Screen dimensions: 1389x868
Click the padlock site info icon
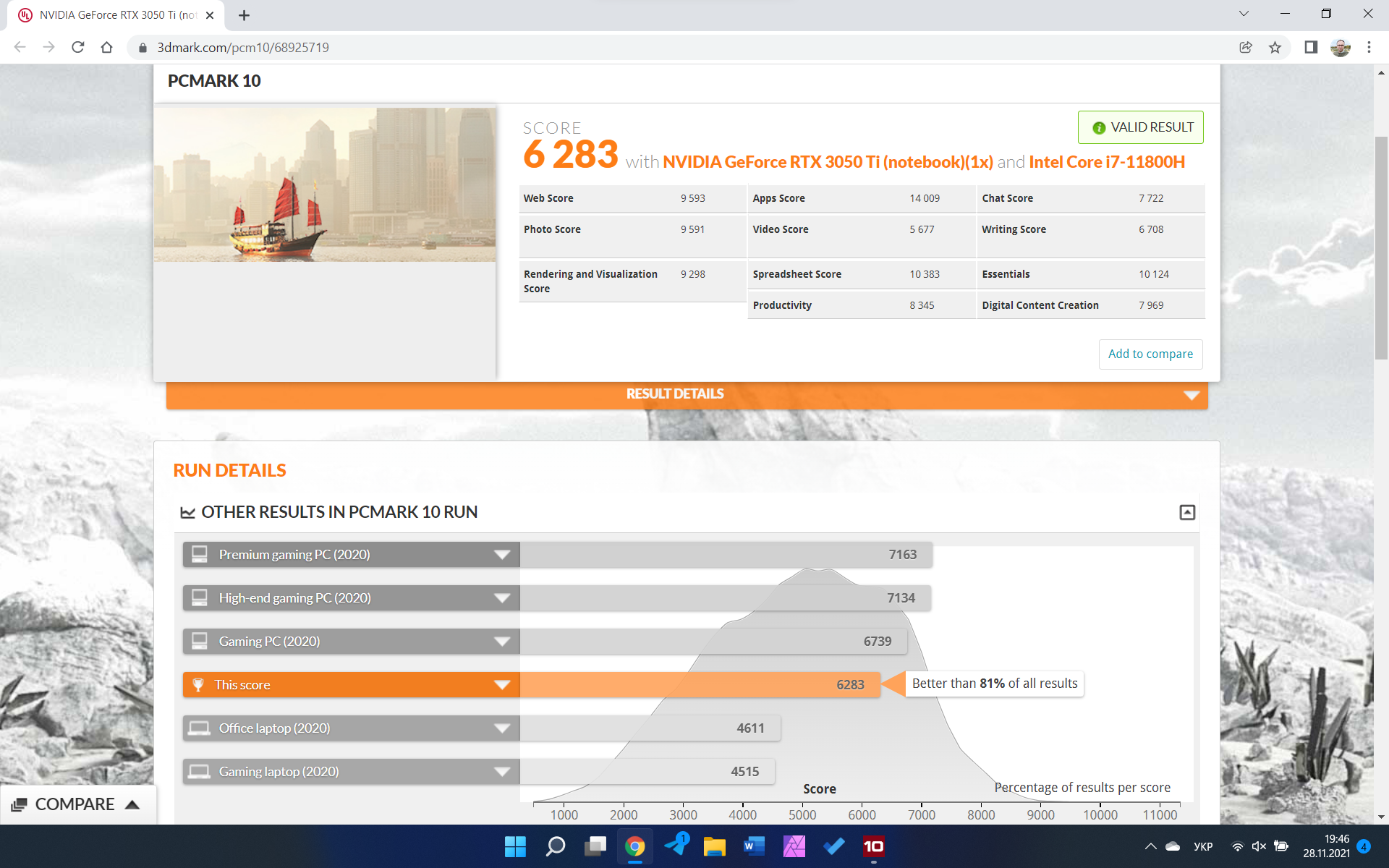(143, 48)
